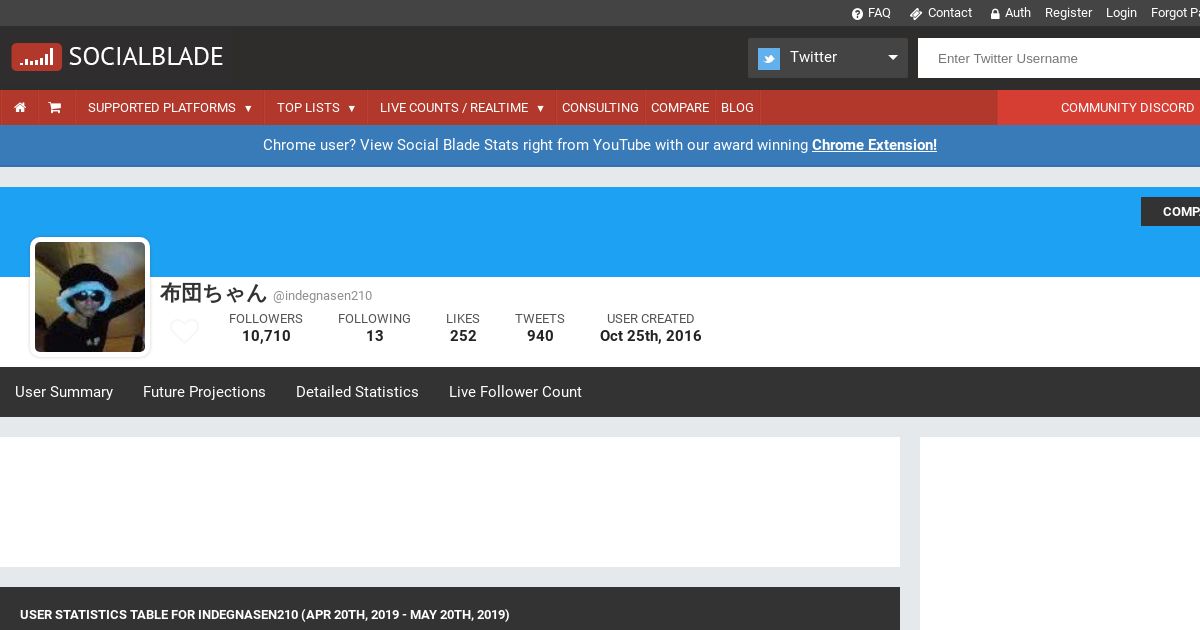1200x630 pixels.
Task: Switch to the Detailed Statistics tab
Action: pyautogui.click(x=357, y=392)
